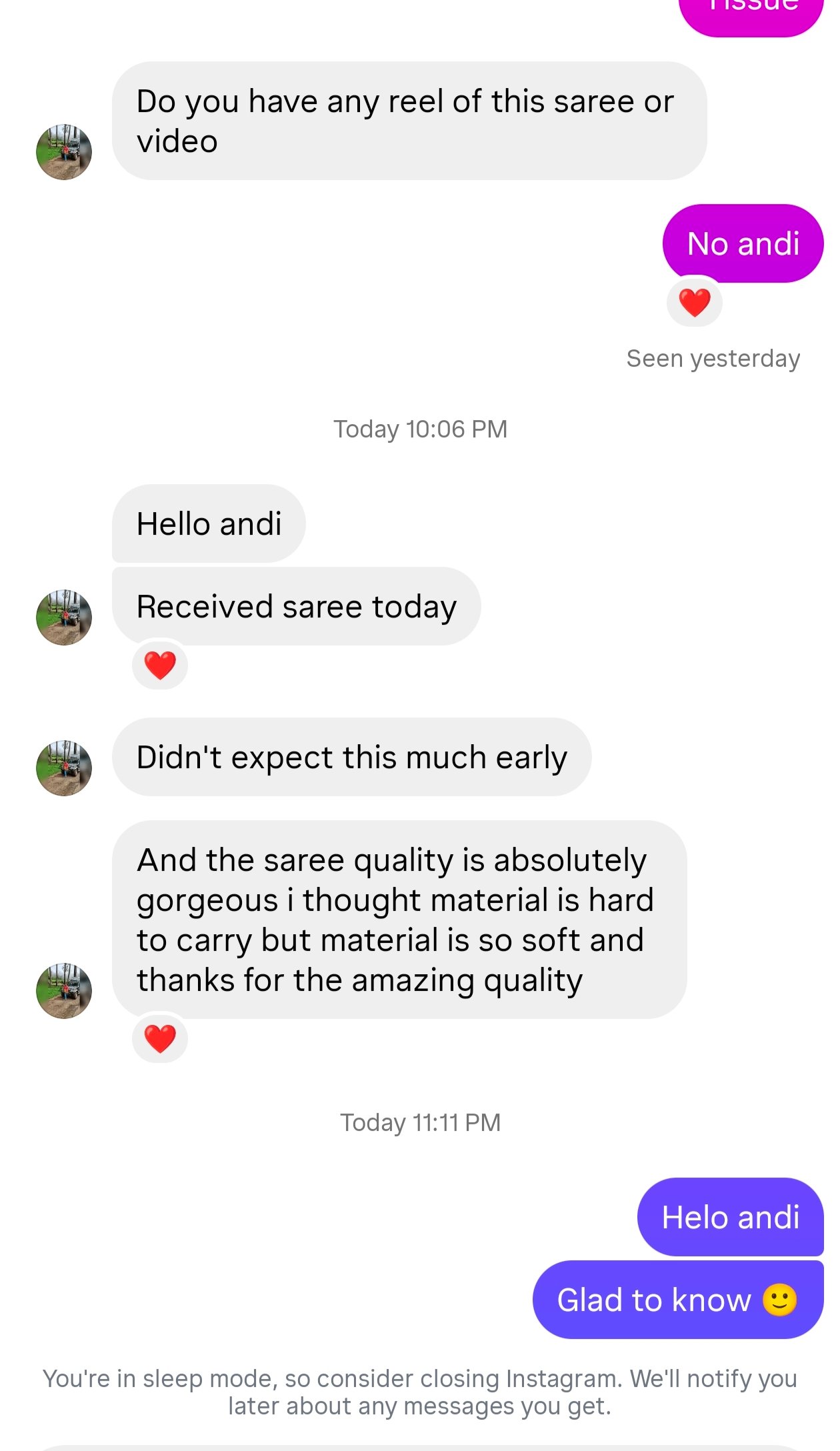Select the 'Helo andi' sent message bubble

[x=731, y=1217]
